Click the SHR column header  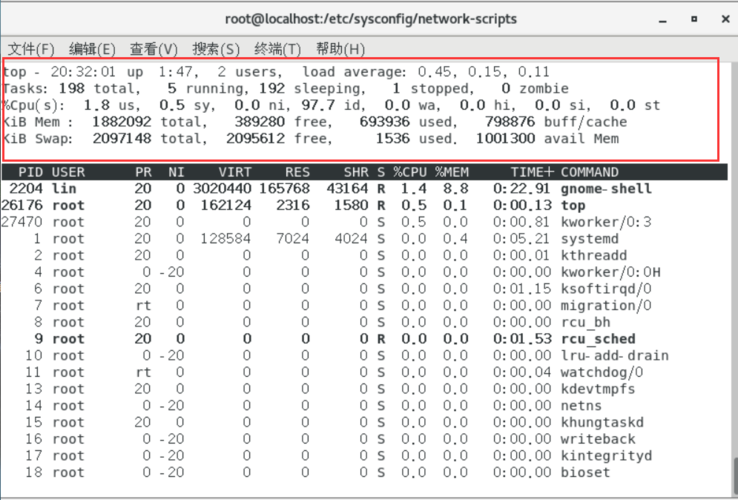[x=356, y=172]
